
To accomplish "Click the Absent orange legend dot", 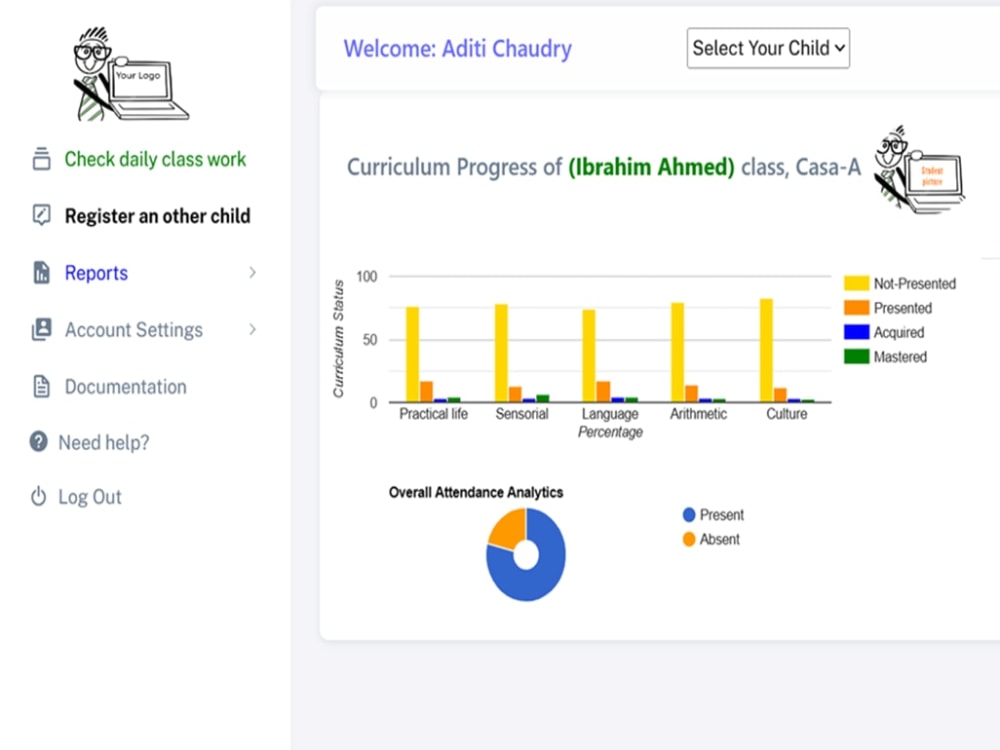I will (x=689, y=539).
